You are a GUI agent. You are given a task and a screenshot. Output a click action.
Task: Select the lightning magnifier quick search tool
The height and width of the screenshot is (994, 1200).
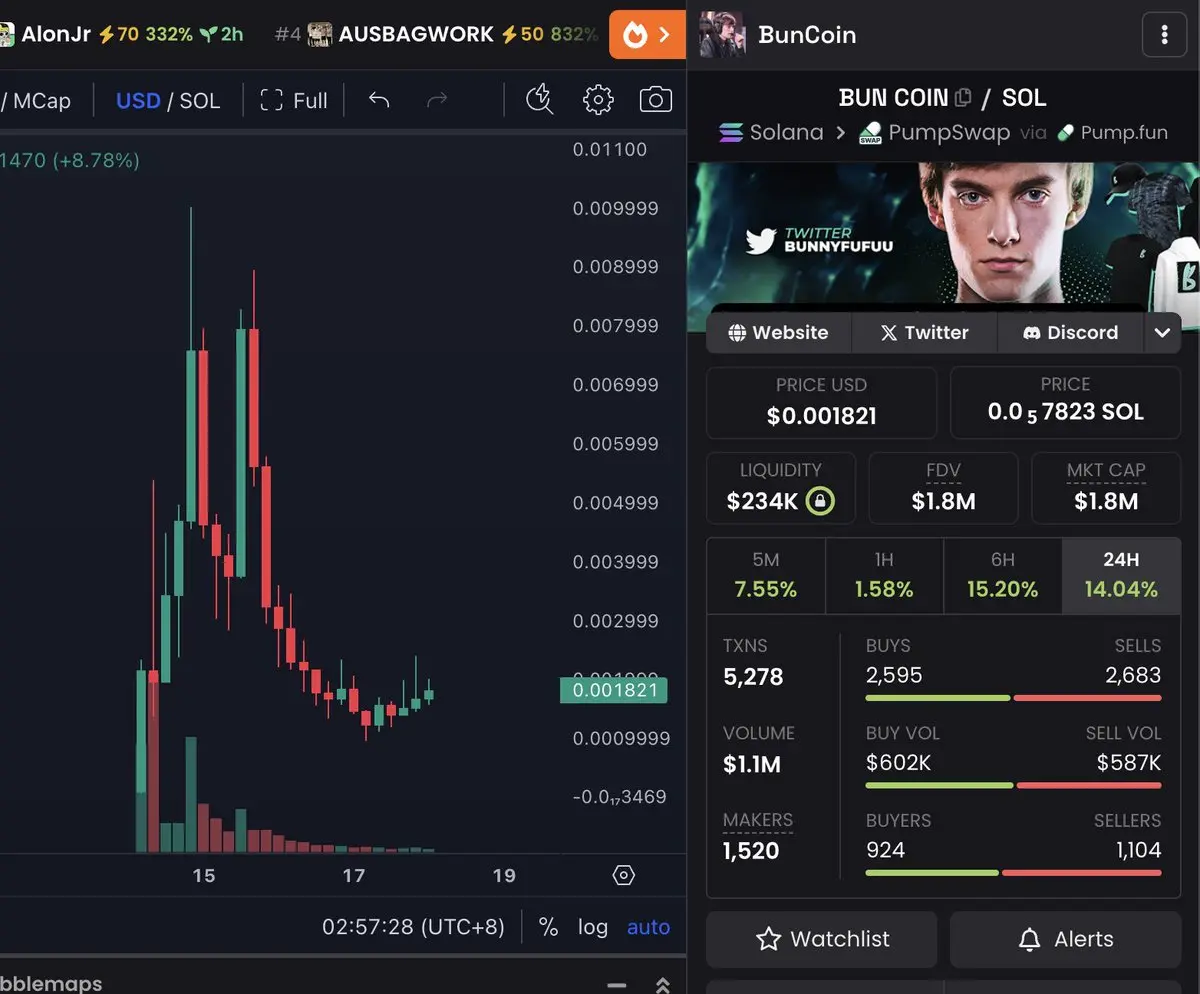click(539, 99)
